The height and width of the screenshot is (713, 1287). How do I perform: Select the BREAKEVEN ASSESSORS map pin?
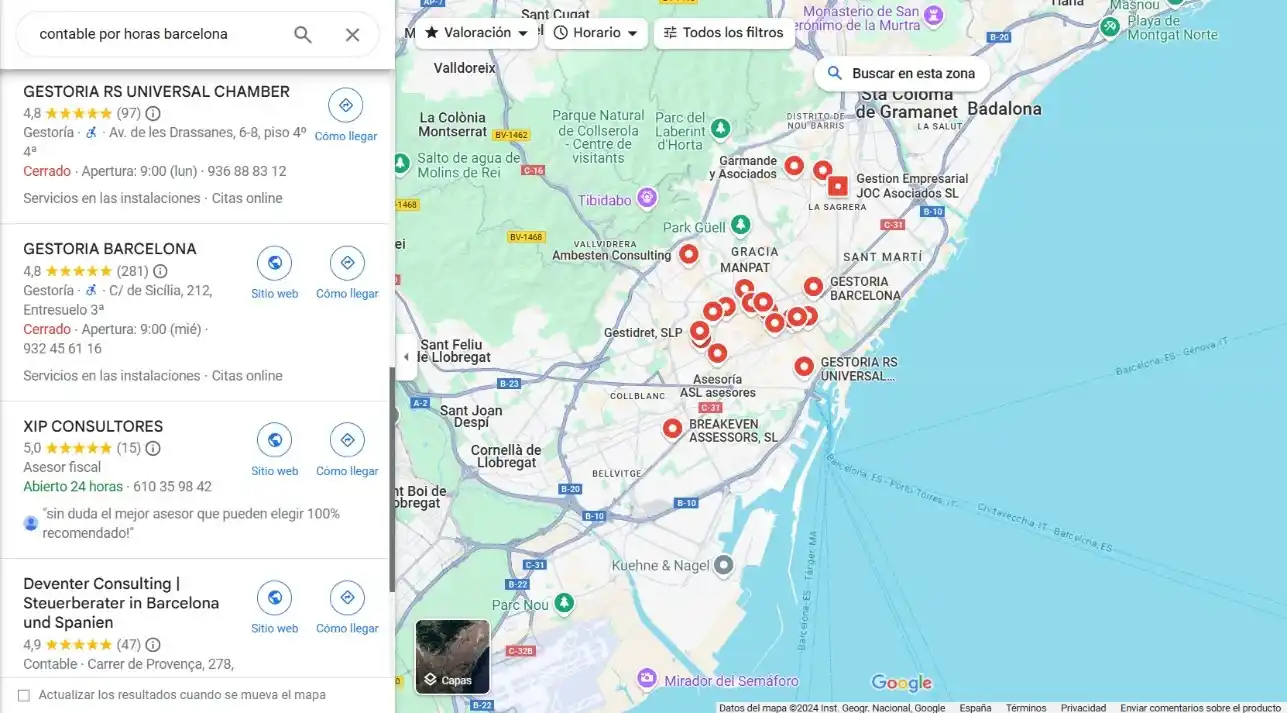(x=673, y=429)
